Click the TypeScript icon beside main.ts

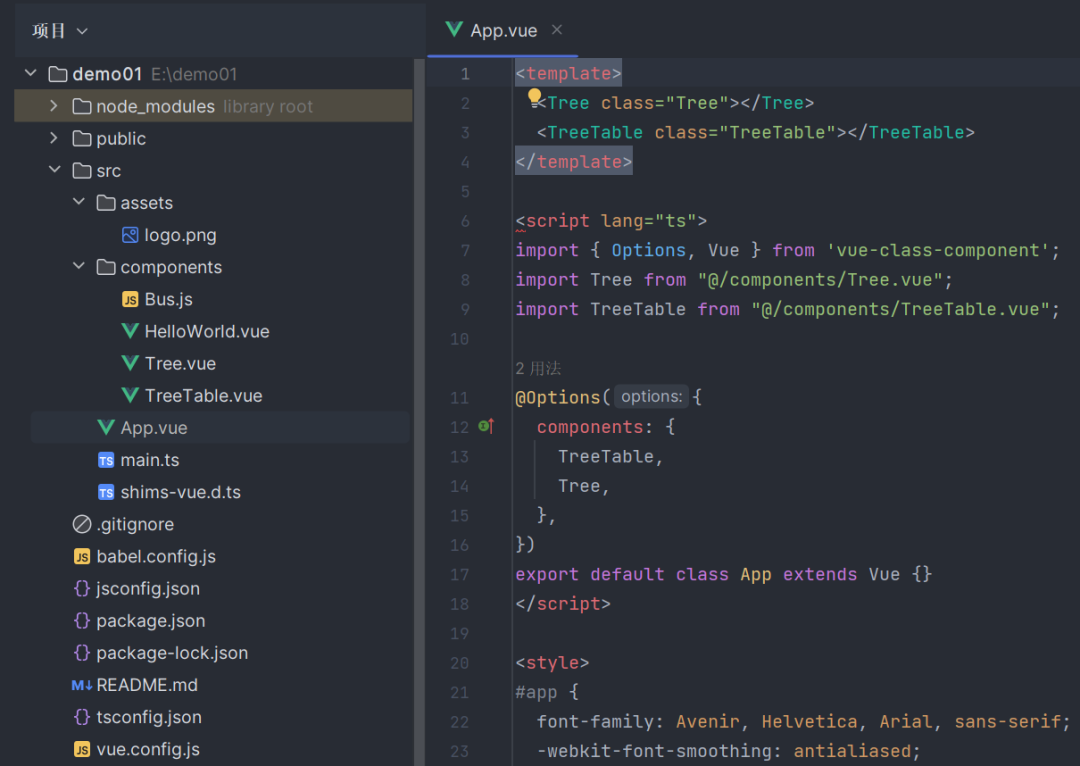[106, 460]
